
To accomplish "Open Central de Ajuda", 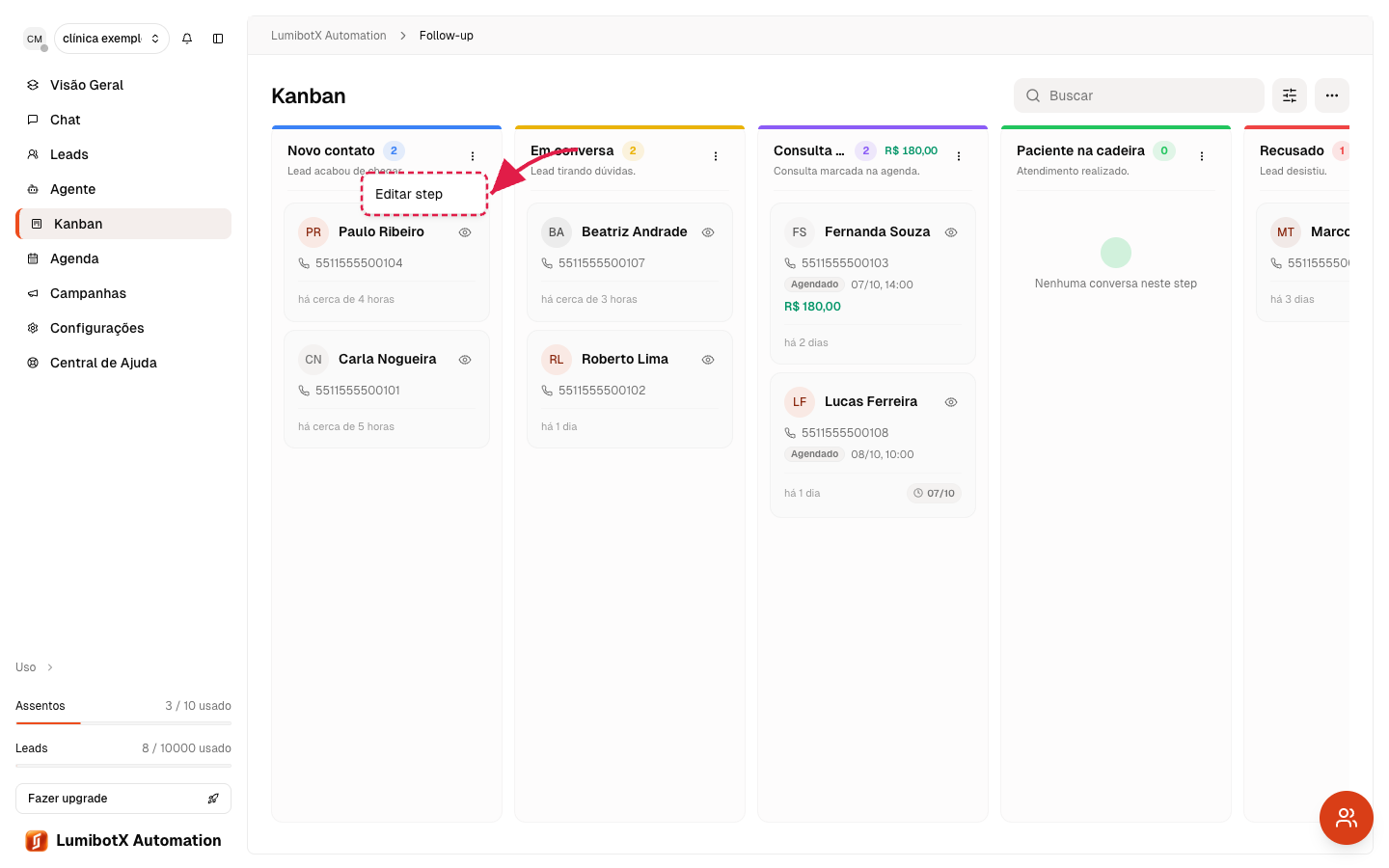I will coord(123,363).
